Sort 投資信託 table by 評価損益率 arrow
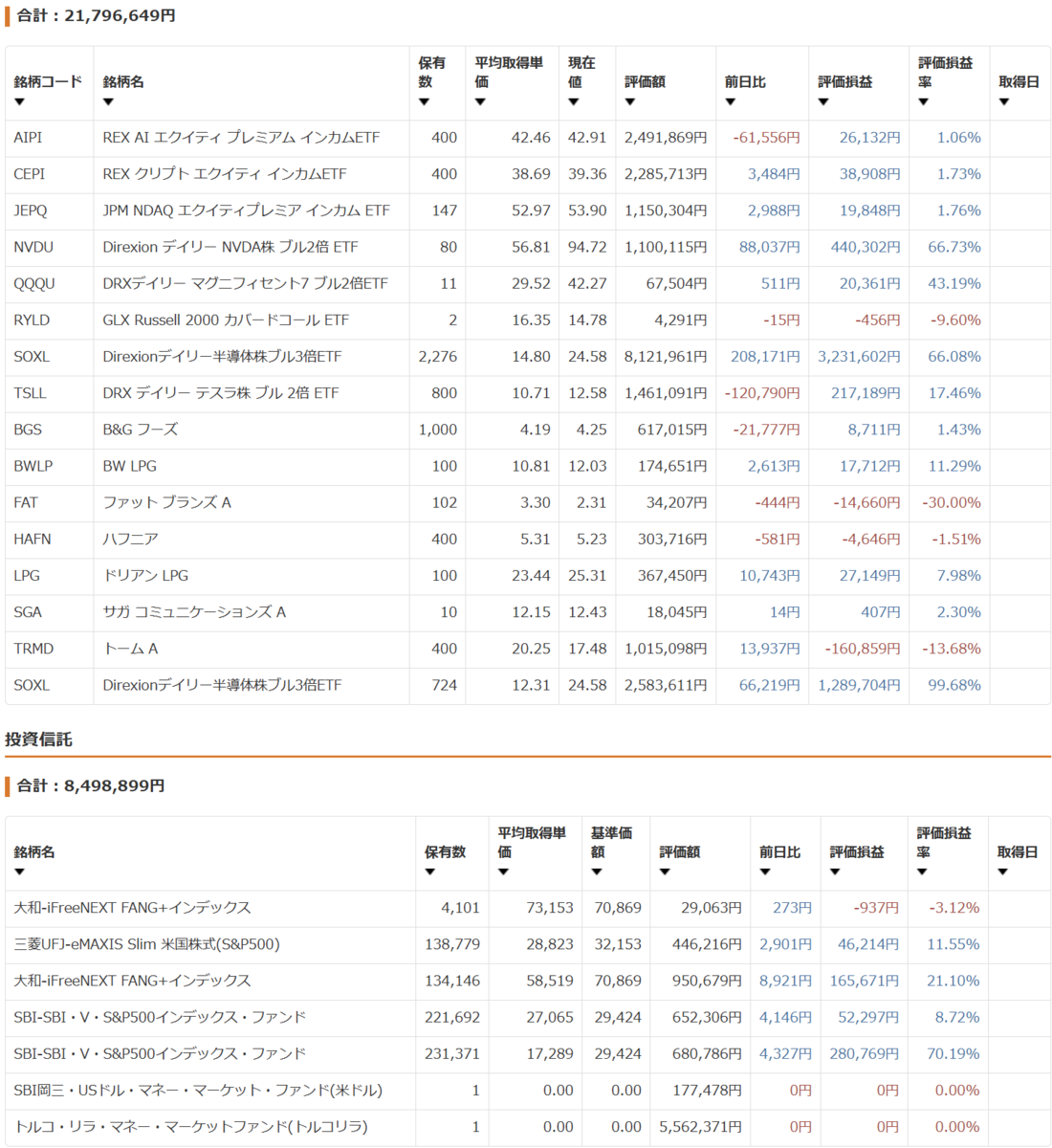 tap(922, 872)
